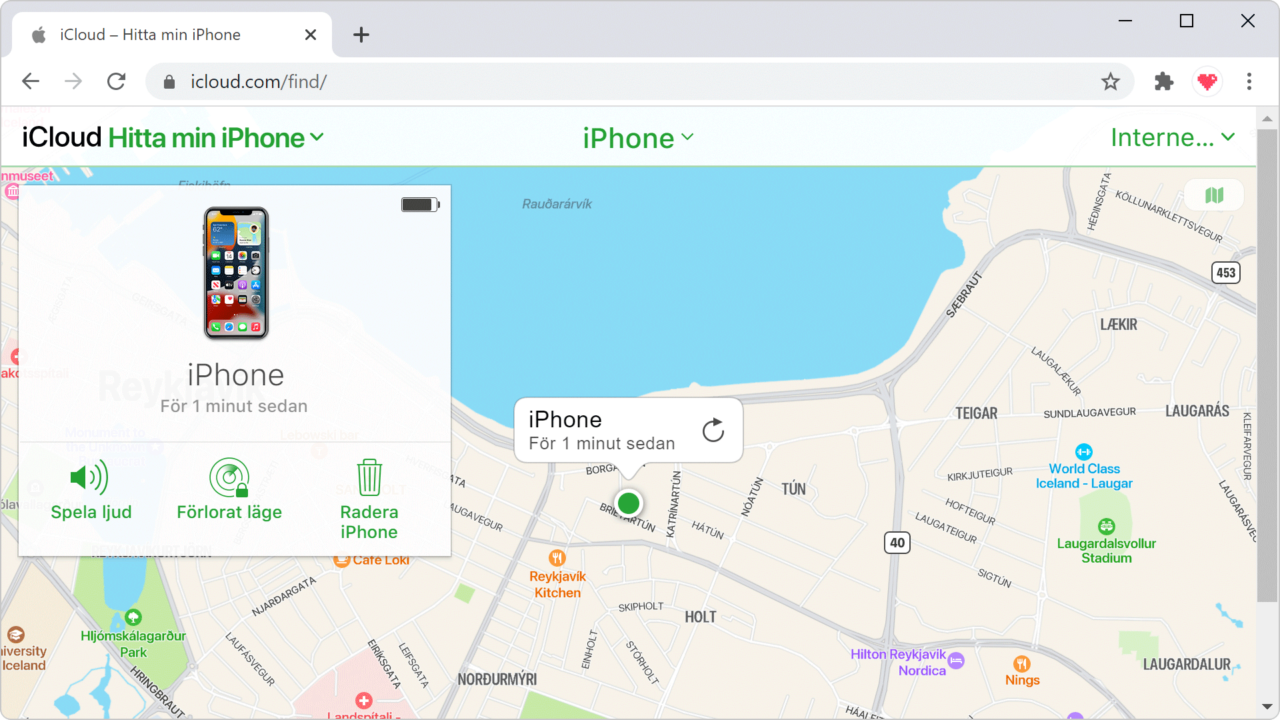Click the Cafe Loki map marker
The image size is (1280, 720).
(x=342, y=560)
